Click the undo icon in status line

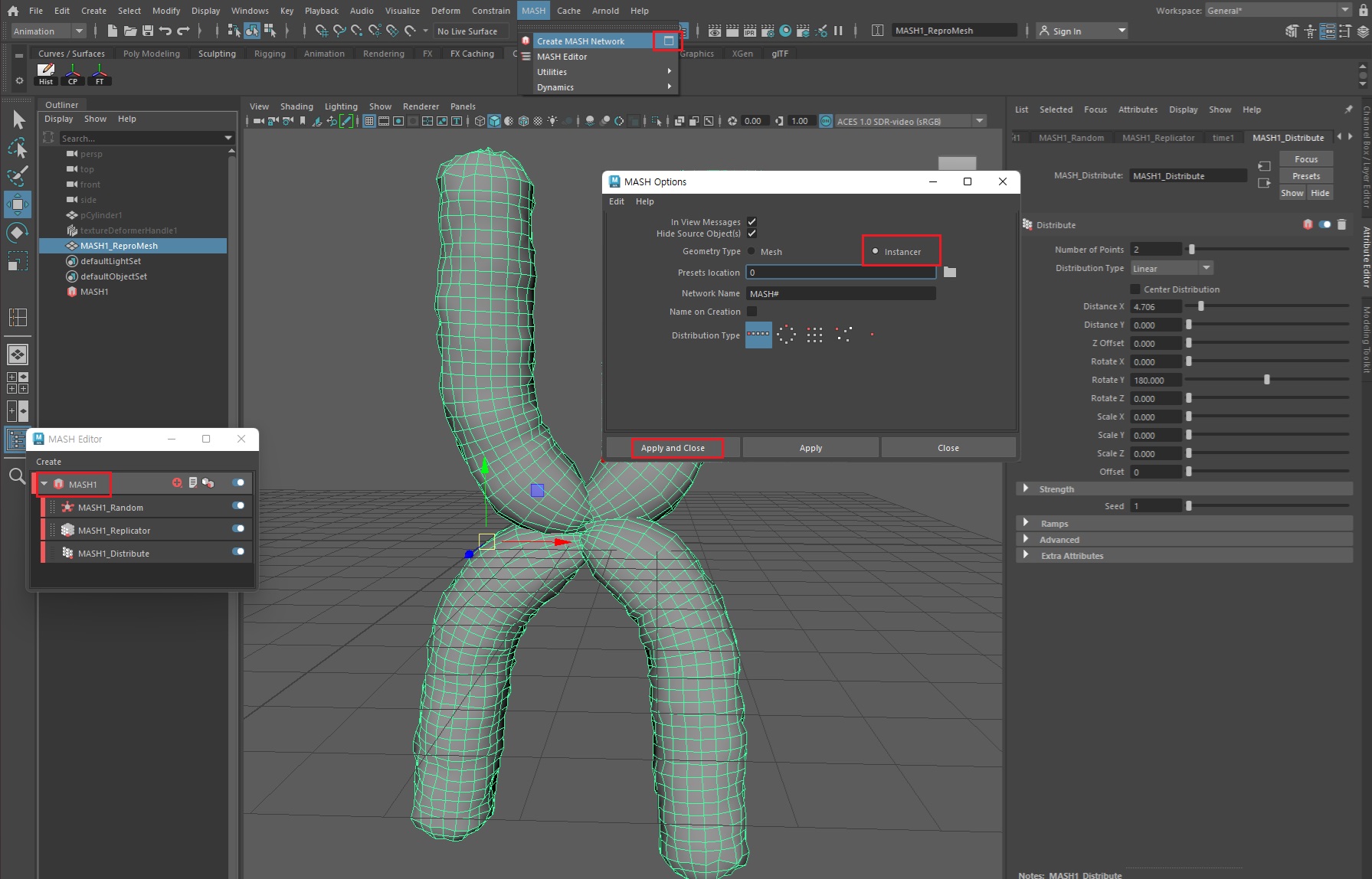coord(165,31)
